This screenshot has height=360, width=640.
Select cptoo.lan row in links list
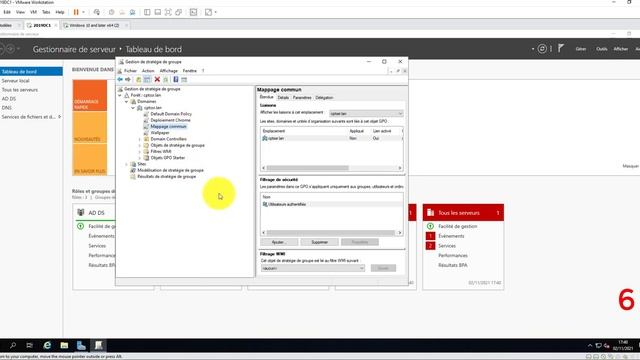point(331,138)
